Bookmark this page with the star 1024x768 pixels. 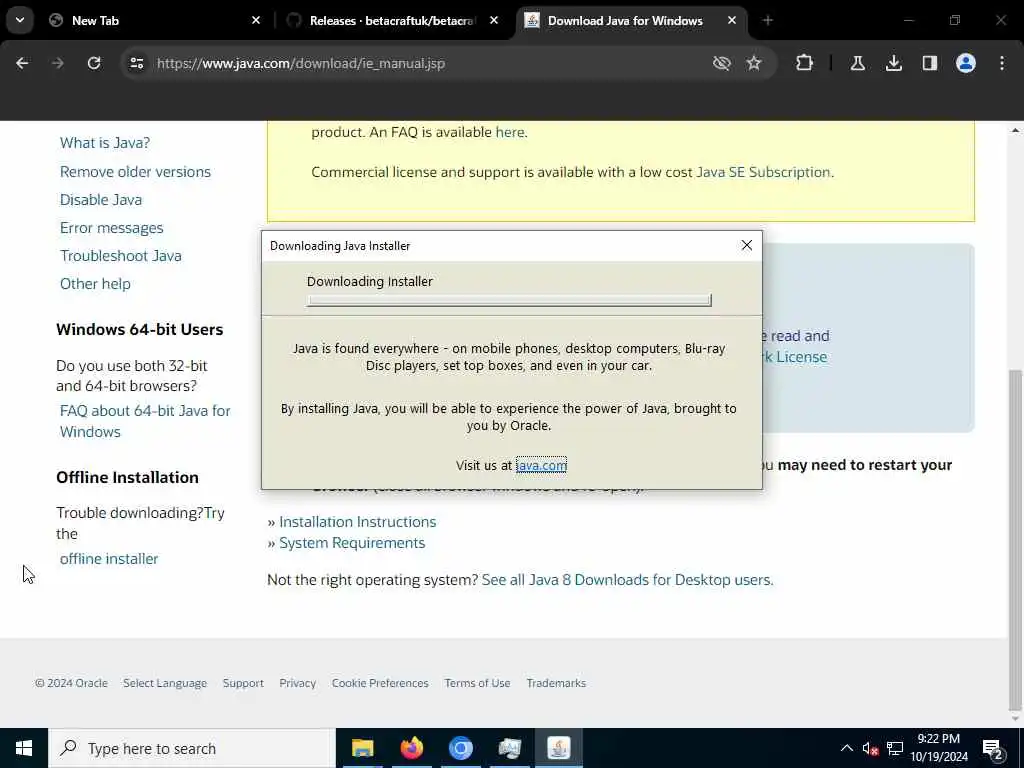click(x=754, y=63)
